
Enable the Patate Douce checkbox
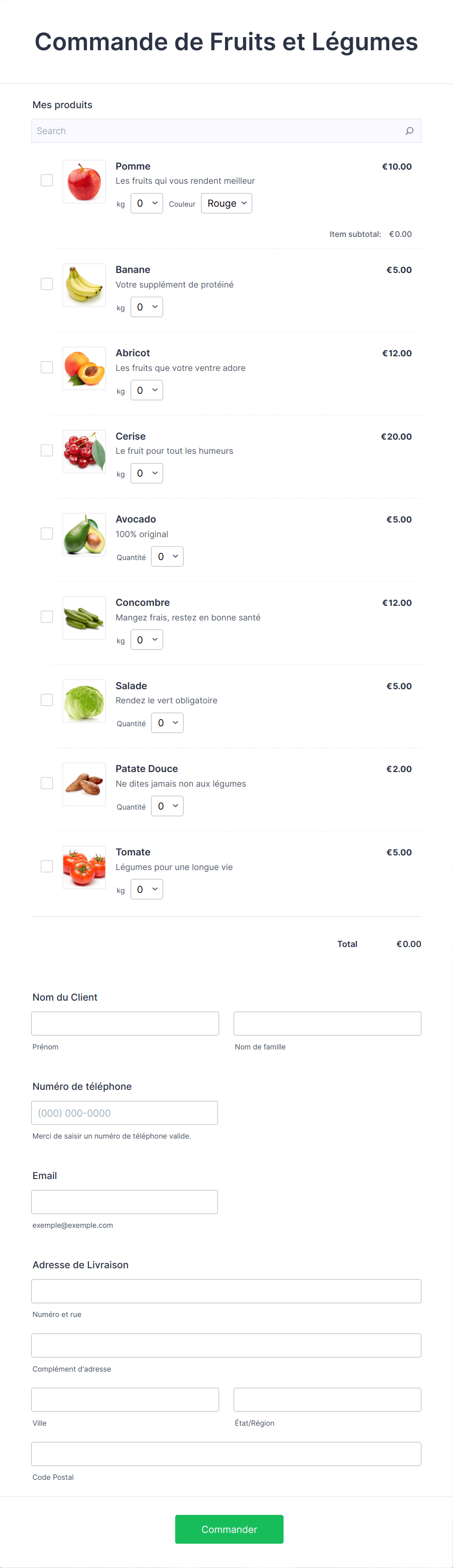(46, 783)
